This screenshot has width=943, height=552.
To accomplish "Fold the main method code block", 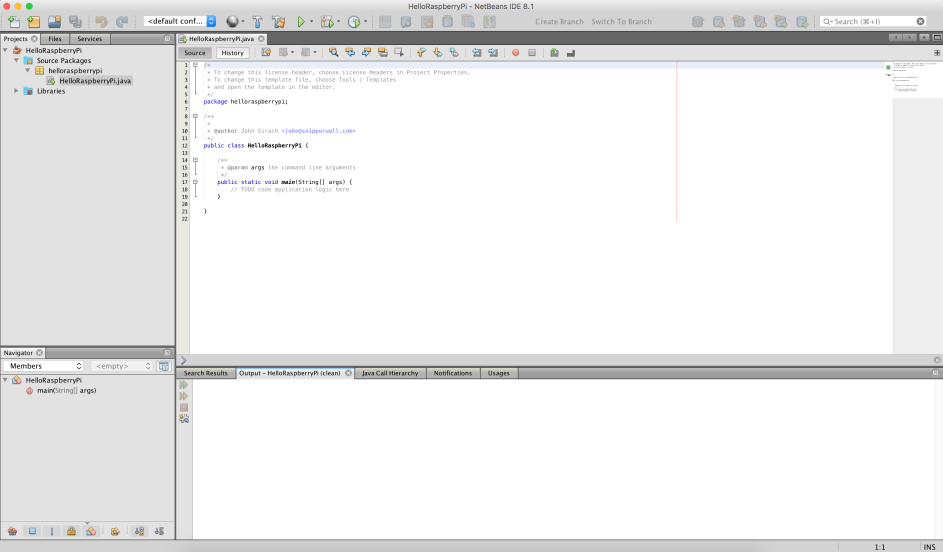I will (x=195, y=182).
